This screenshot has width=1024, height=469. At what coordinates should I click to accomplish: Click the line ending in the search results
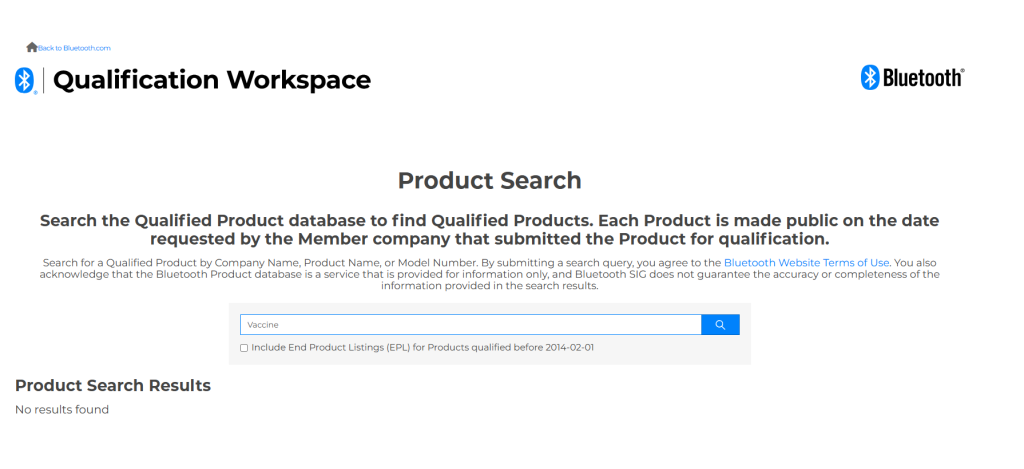[x=490, y=286]
